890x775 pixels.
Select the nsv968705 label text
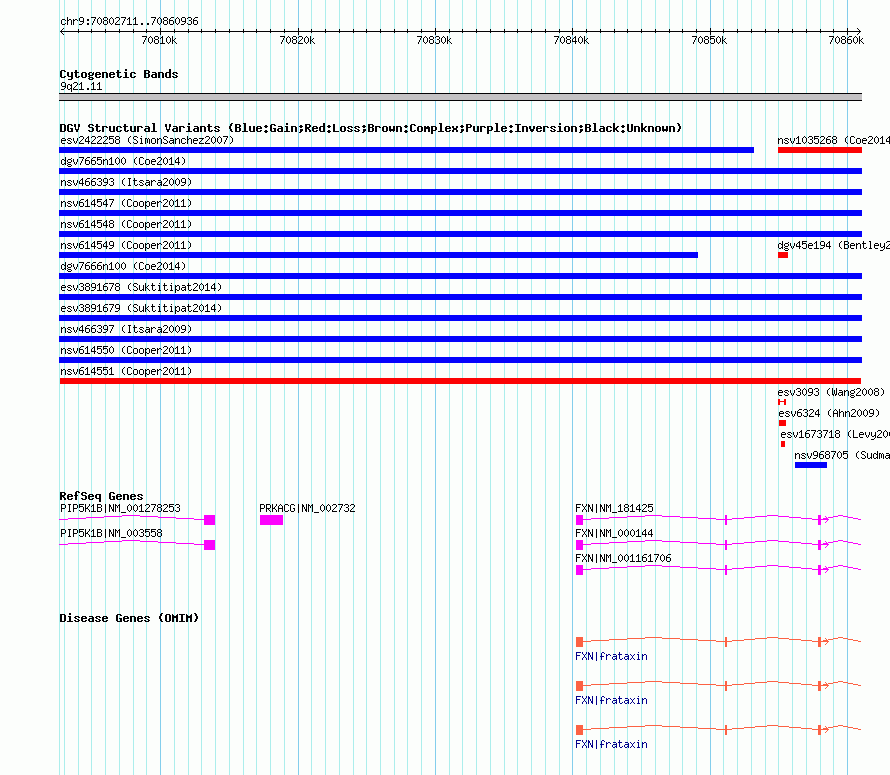(x=842, y=455)
